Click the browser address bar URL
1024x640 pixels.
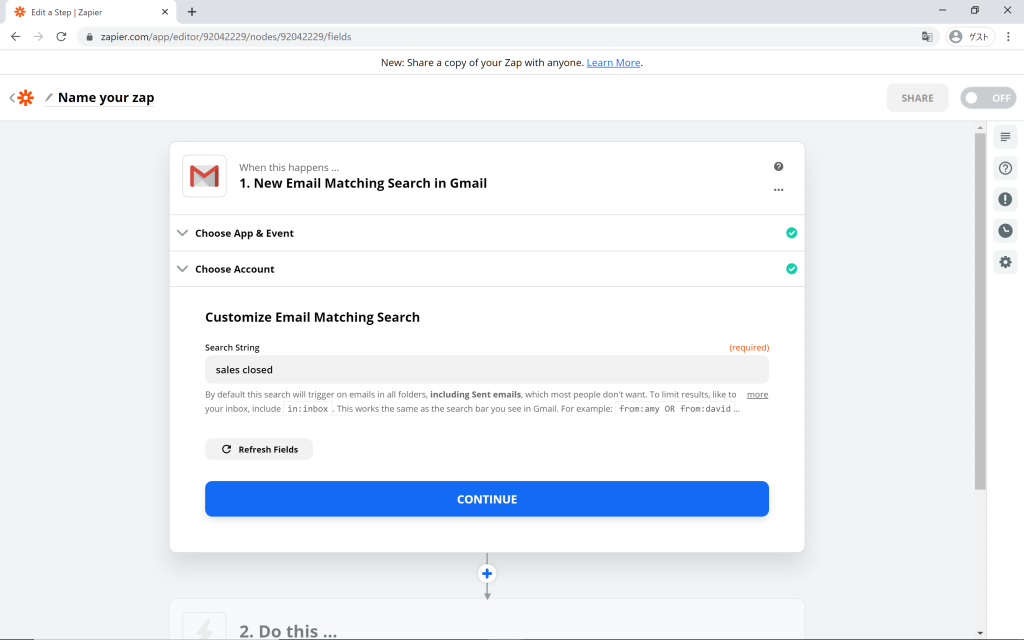tap(226, 37)
